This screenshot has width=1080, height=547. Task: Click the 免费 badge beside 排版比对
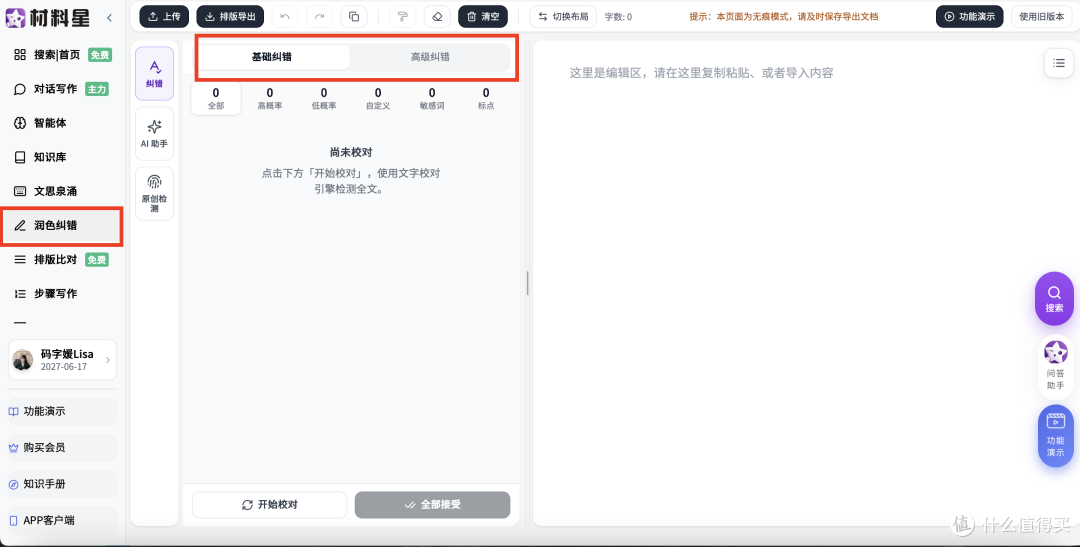(97, 260)
